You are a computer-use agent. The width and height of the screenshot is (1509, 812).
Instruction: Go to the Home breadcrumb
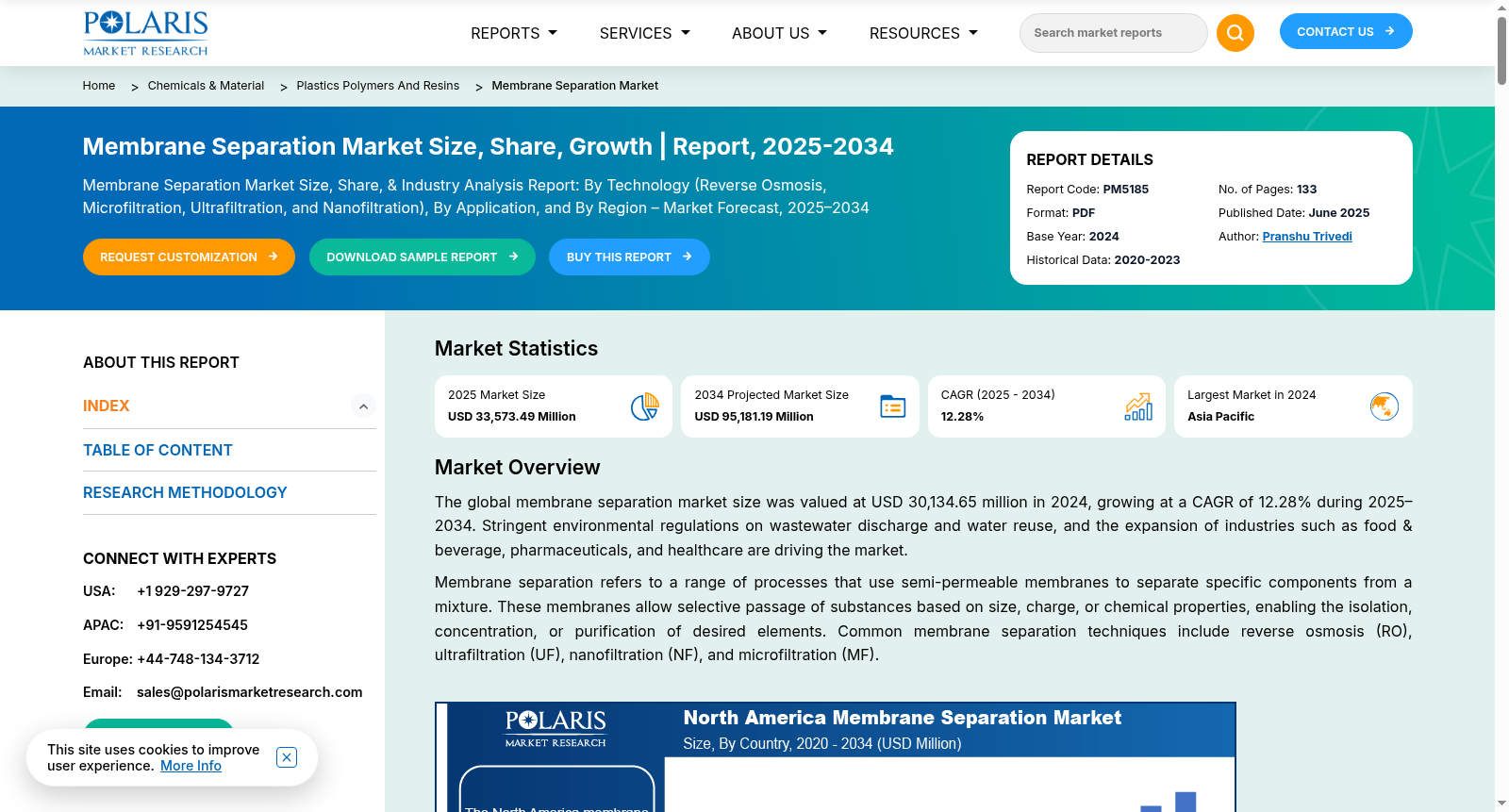point(99,86)
